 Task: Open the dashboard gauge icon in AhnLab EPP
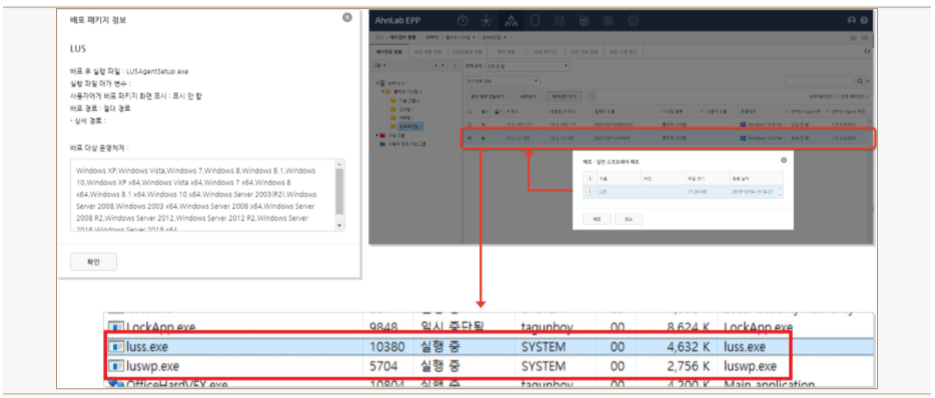tap(463, 20)
